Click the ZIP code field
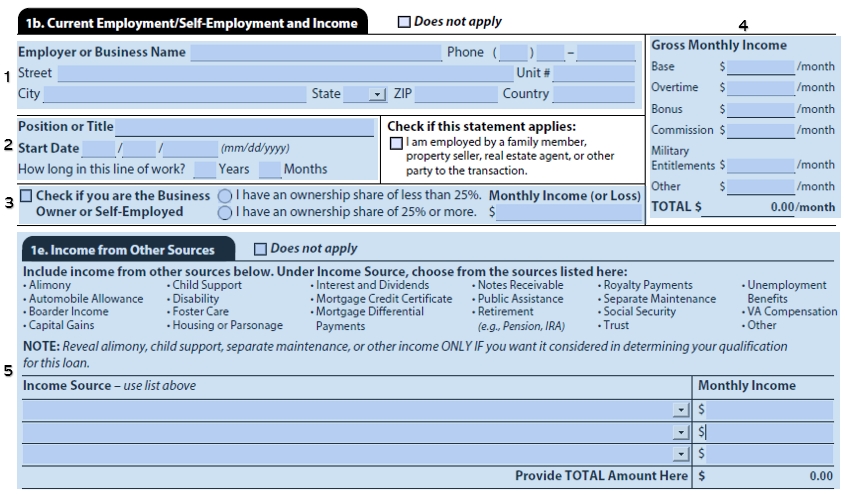This screenshot has width=845, height=495. click(x=456, y=95)
